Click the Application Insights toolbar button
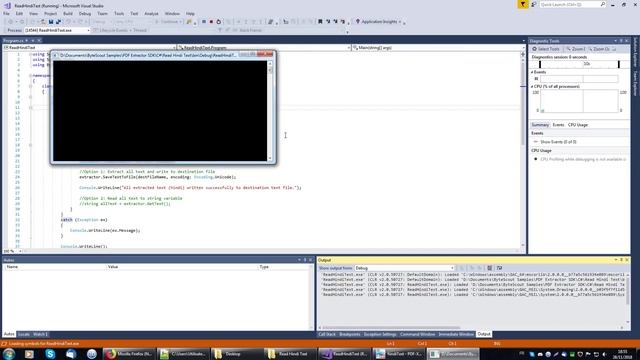The height and width of the screenshot is (360, 640). pyautogui.click(x=378, y=22)
